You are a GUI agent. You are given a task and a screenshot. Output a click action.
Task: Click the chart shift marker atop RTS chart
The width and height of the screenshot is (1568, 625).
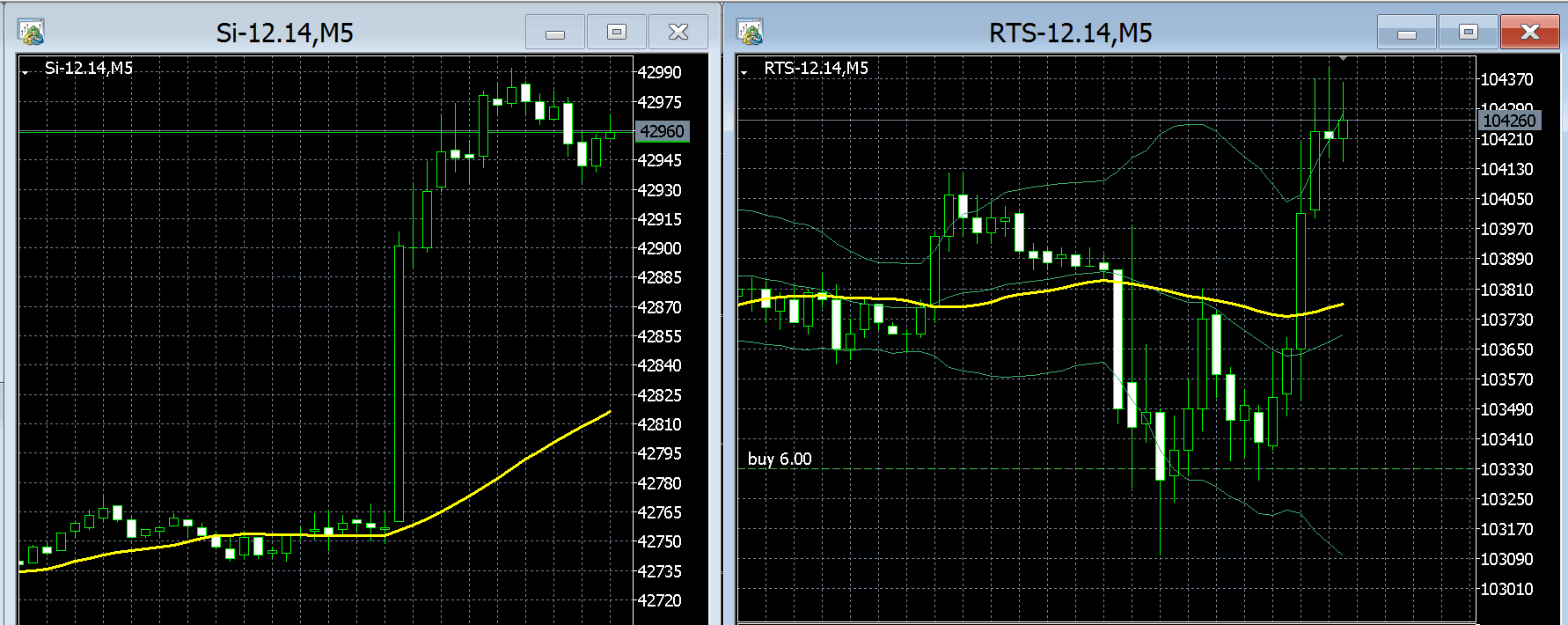point(1343,59)
